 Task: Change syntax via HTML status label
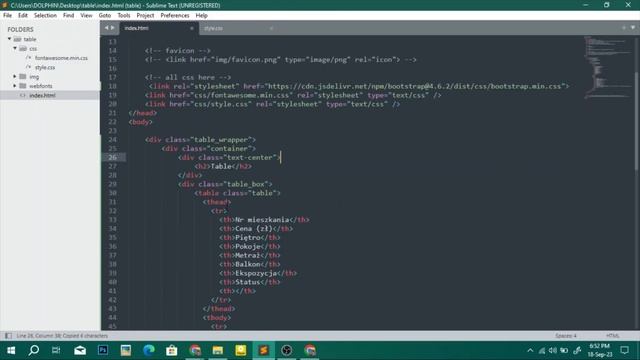tap(613, 336)
